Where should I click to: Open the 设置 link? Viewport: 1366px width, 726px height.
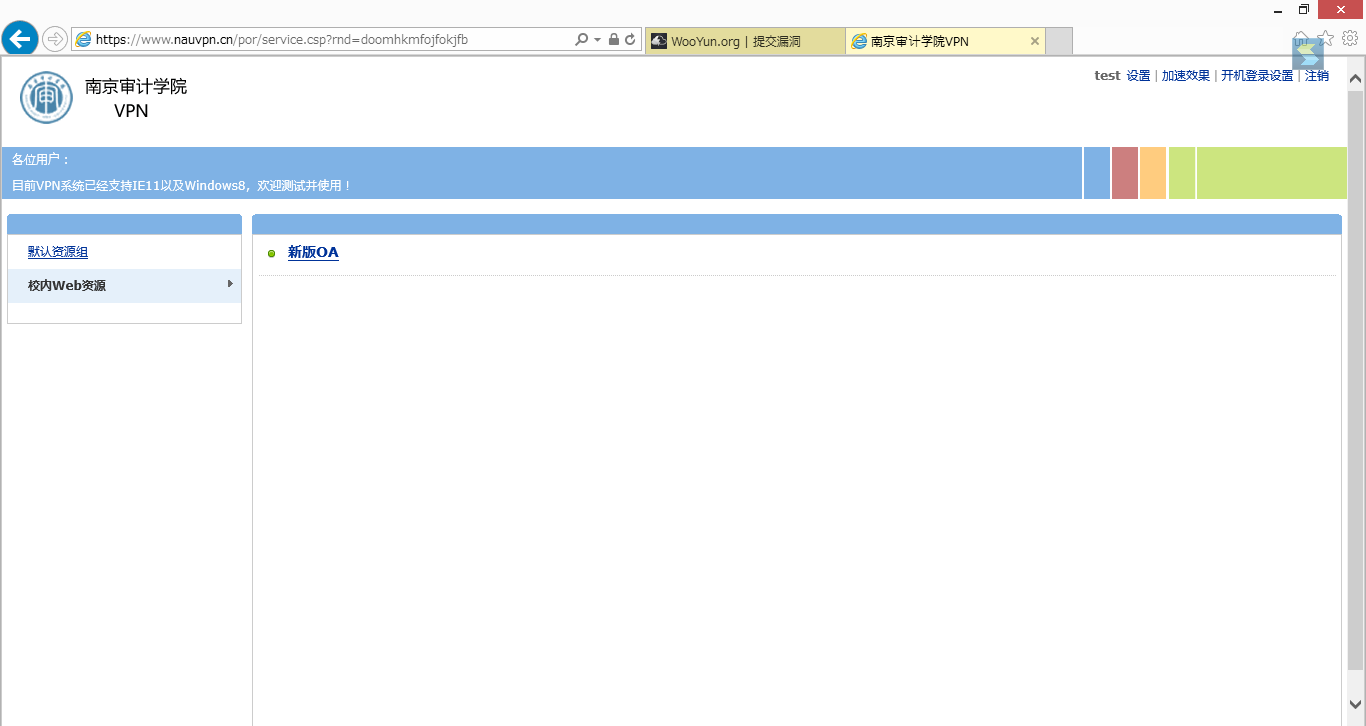(1138, 76)
